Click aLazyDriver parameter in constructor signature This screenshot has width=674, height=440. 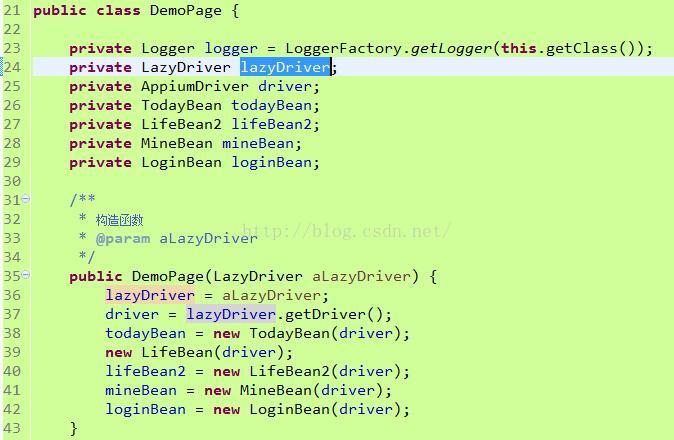[361, 276]
